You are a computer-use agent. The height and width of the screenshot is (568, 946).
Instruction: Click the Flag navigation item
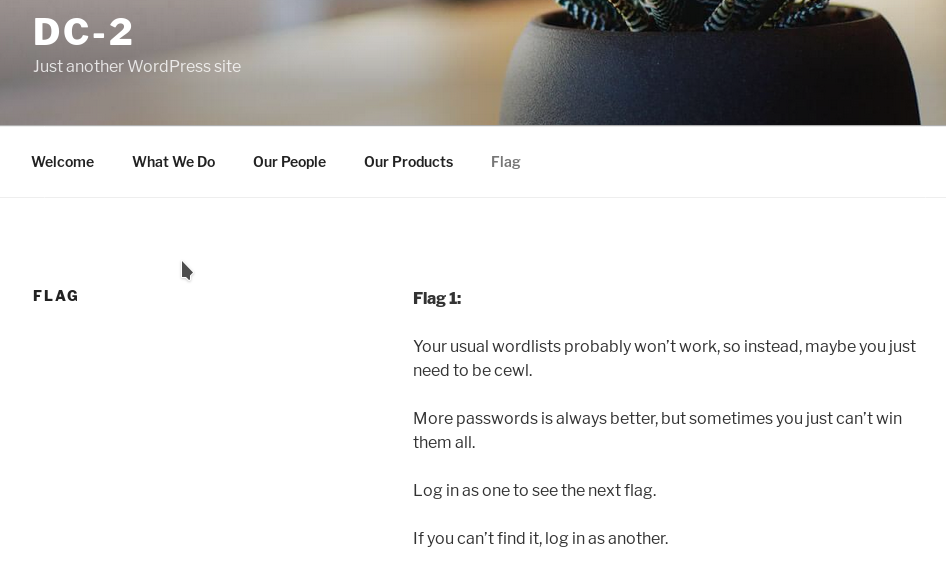[x=506, y=162]
